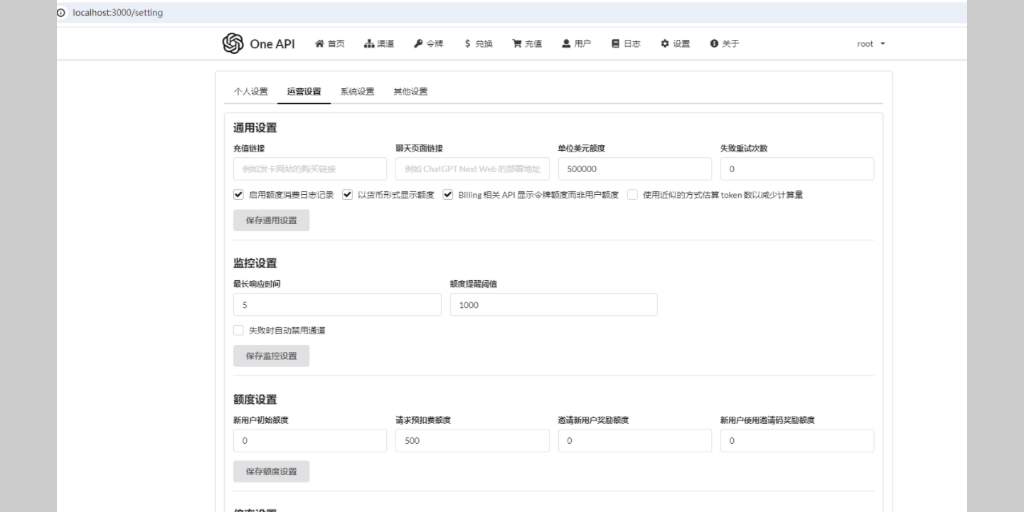This screenshot has height=512, width=1024.
Task: Click the 监控设置 section heading
Action: (x=255, y=263)
